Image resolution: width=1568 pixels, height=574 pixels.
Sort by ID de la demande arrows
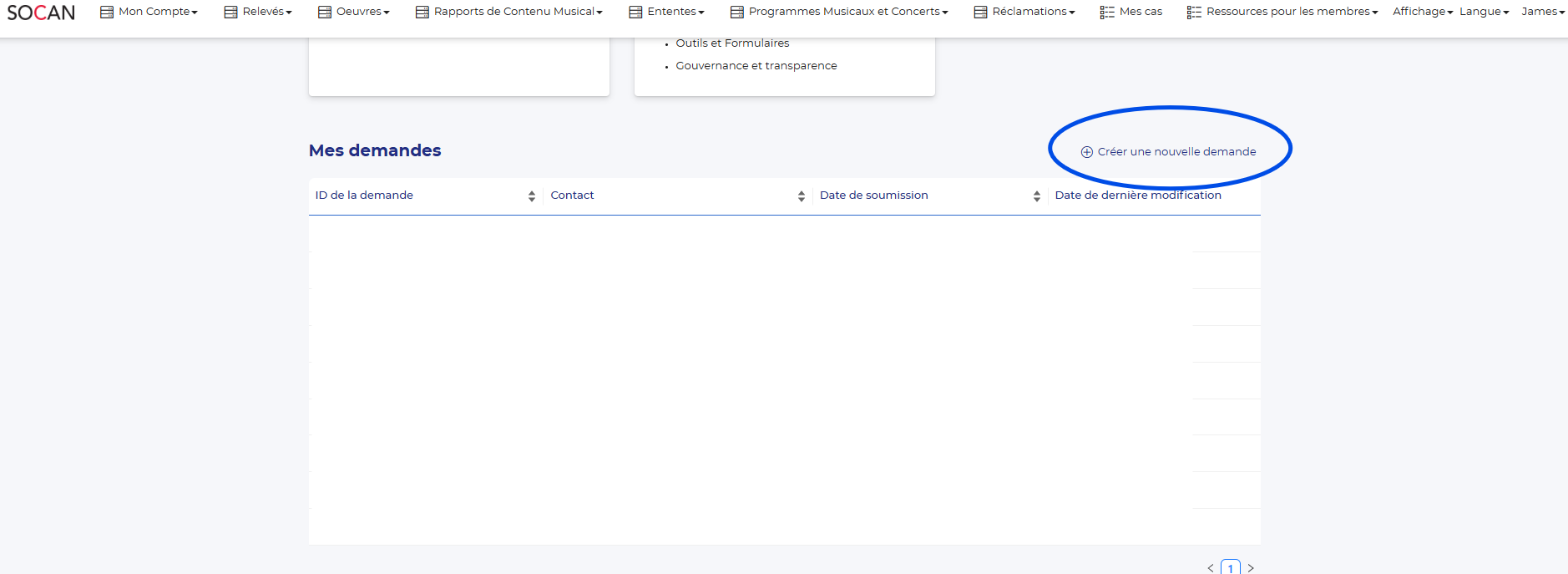click(532, 196)
